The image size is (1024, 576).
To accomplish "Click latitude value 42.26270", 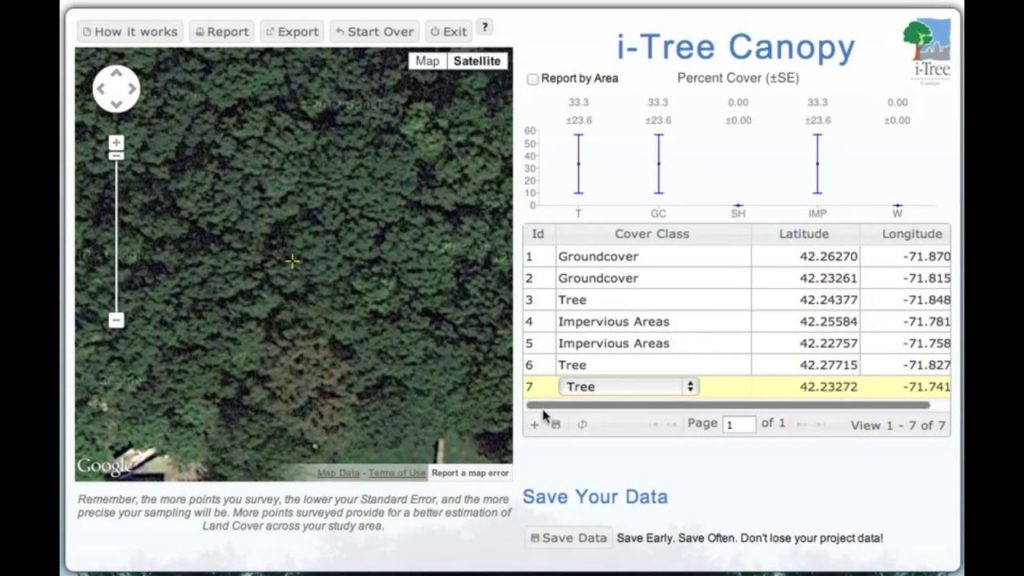I will point(828,256).
